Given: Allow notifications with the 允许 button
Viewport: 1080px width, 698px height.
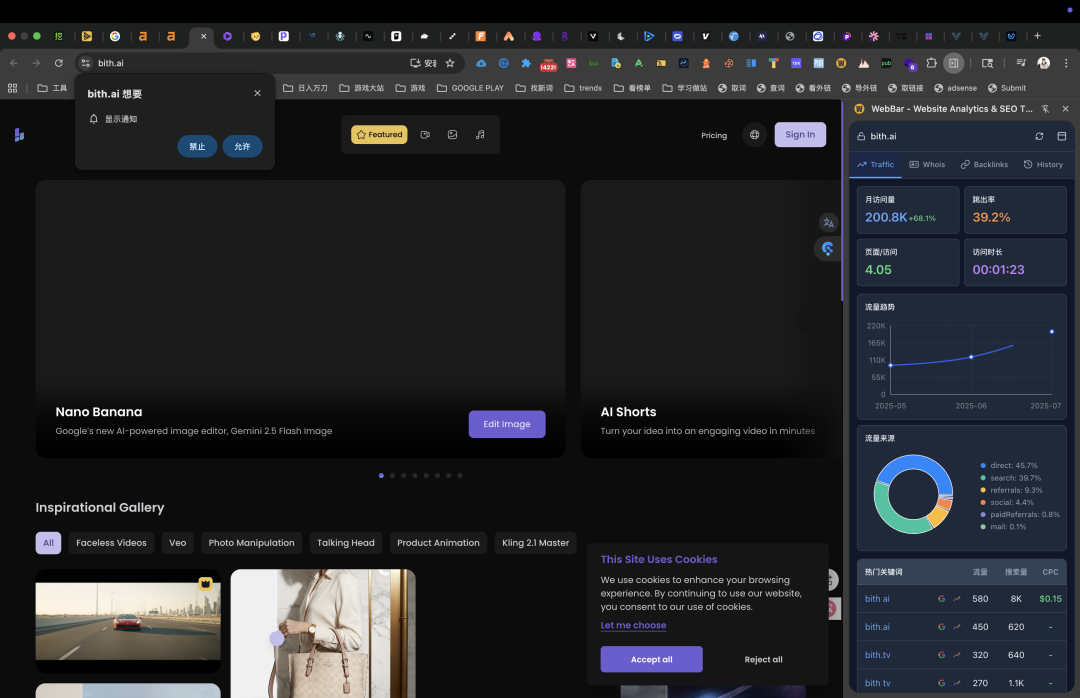Looking at the screenshot, I should pyautogui.click(x=242, y=146).
